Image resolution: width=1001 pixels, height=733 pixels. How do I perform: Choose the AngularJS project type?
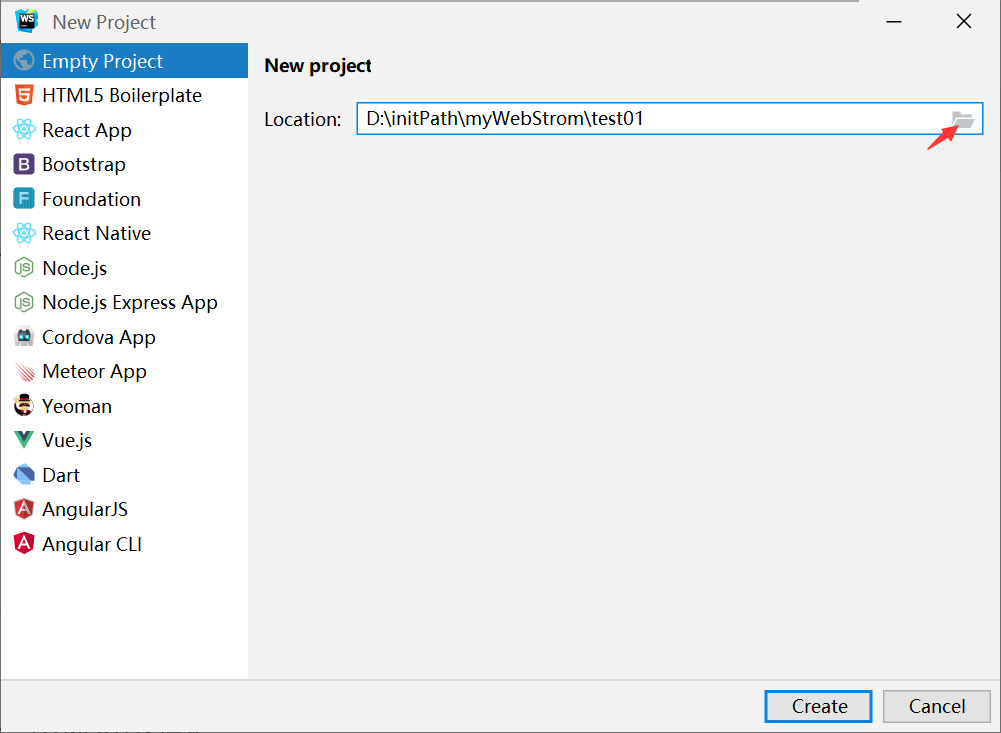coord(25,509)
